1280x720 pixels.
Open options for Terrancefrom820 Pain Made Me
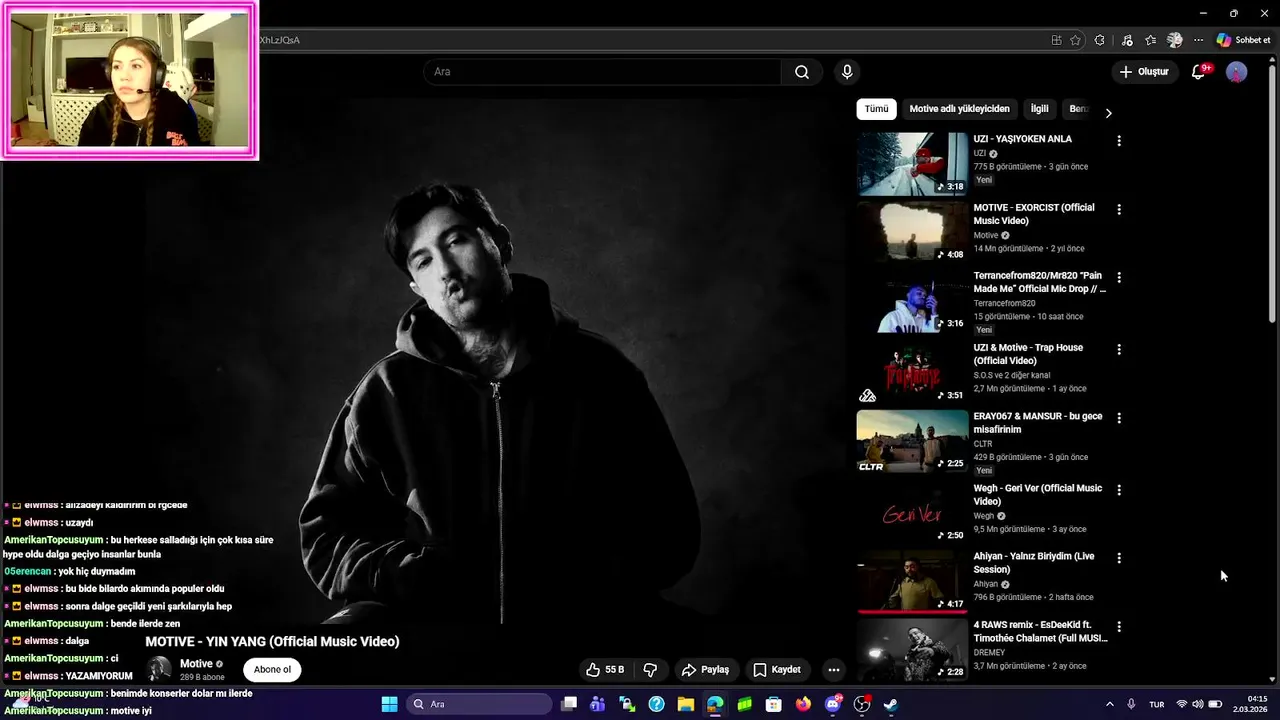[1119, 277]
